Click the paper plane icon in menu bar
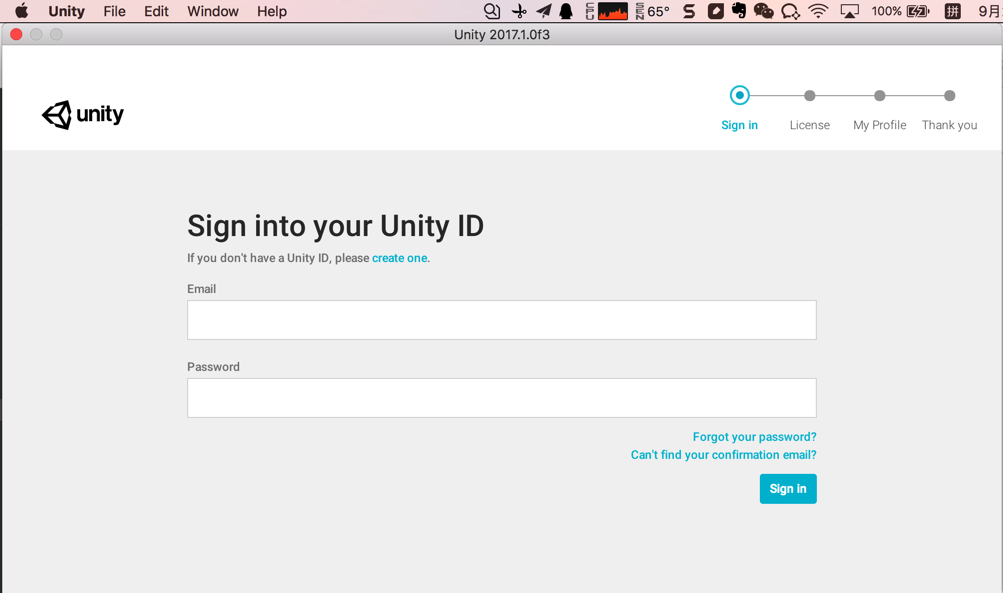 (544, 11)
